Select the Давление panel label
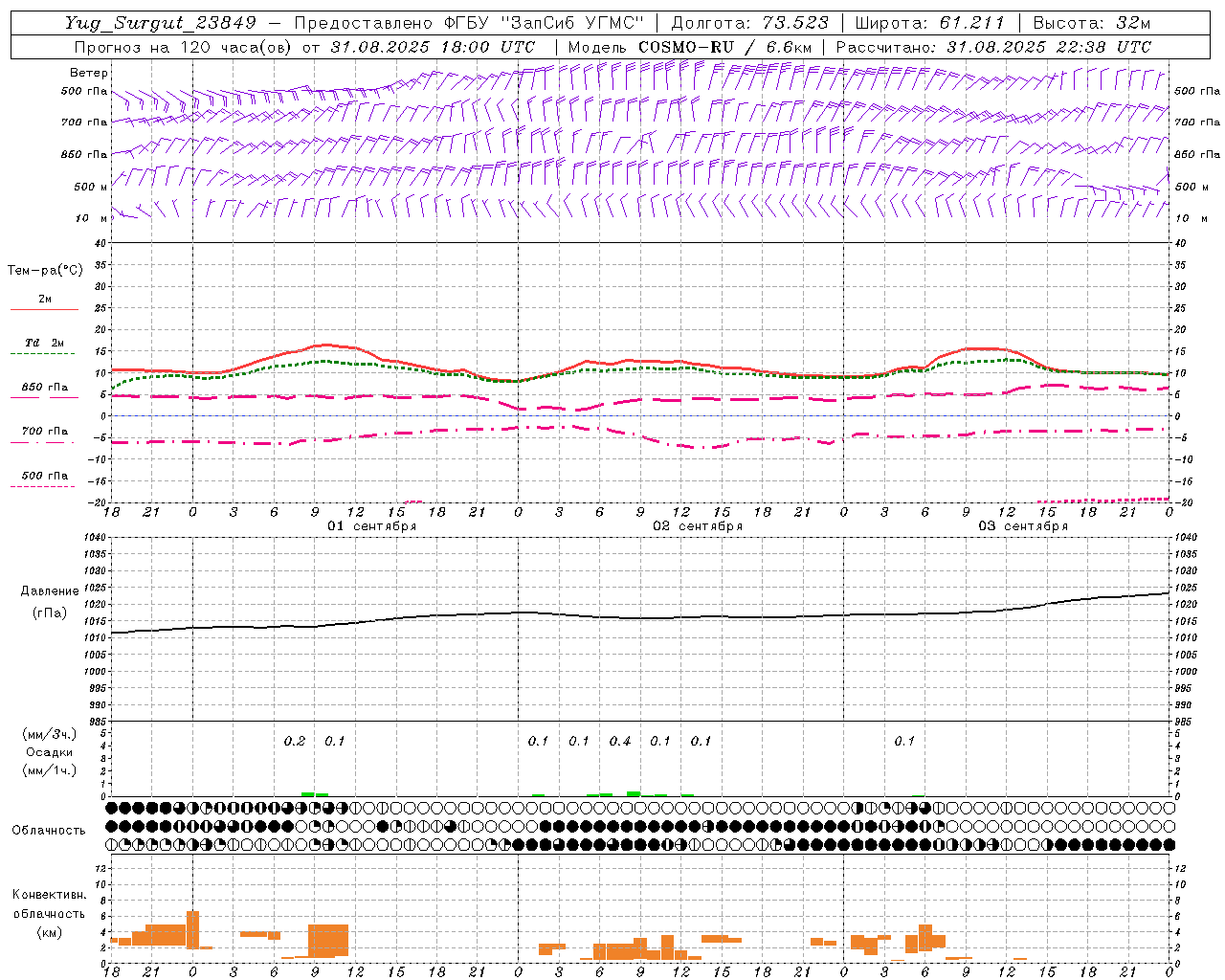 [50, 591]
